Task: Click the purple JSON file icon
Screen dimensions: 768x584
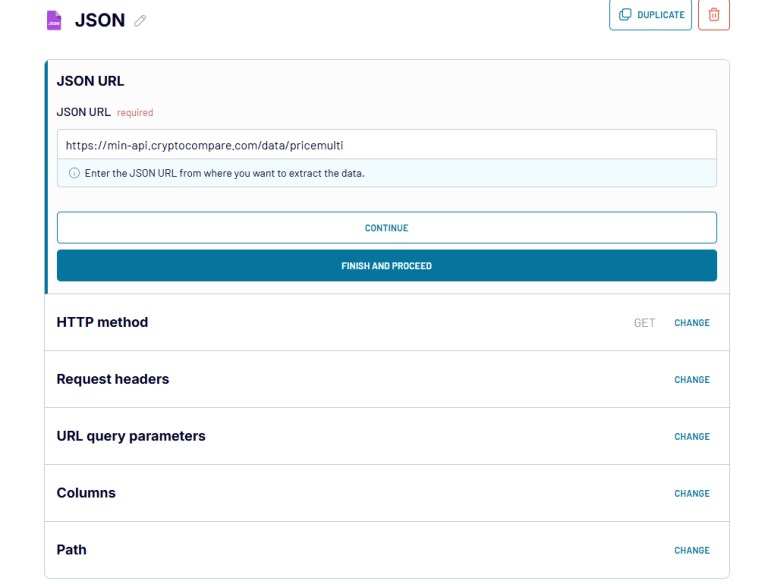Action: pos(54,20)
